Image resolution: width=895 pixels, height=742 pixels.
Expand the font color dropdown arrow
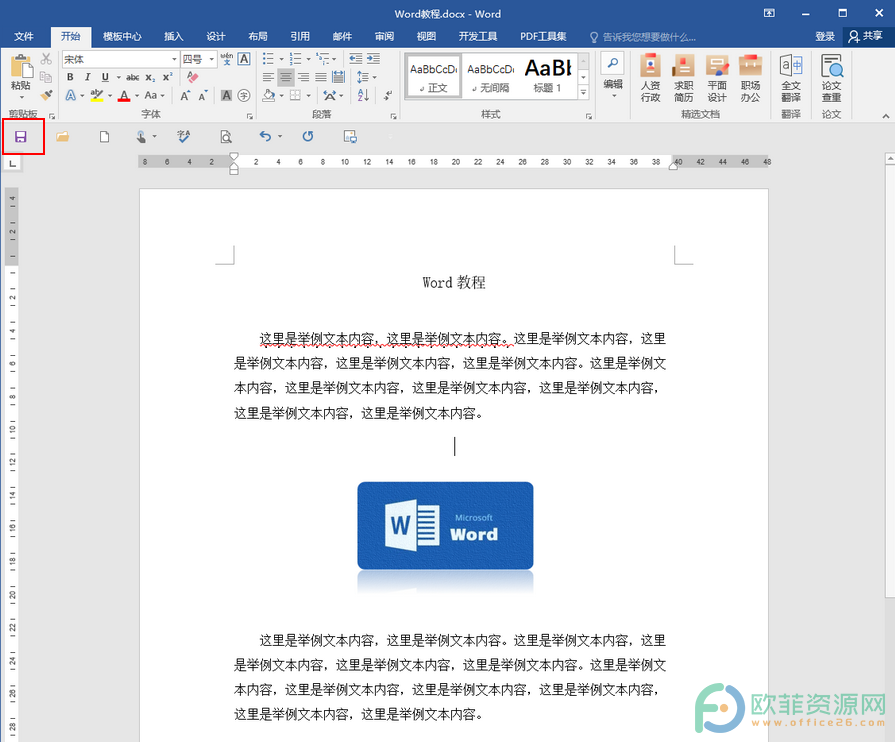click(x=137, y=96)
